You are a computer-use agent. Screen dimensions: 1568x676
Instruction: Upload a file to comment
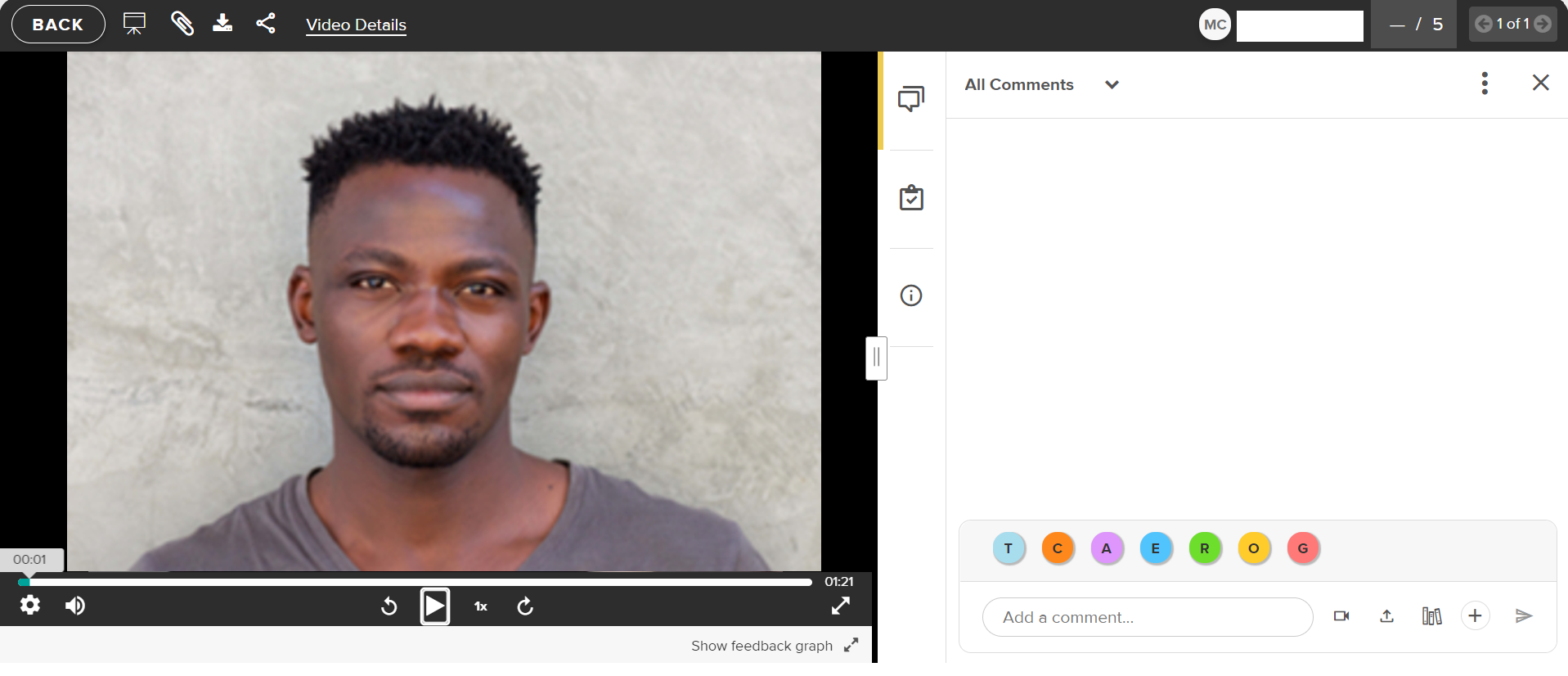1386,616
